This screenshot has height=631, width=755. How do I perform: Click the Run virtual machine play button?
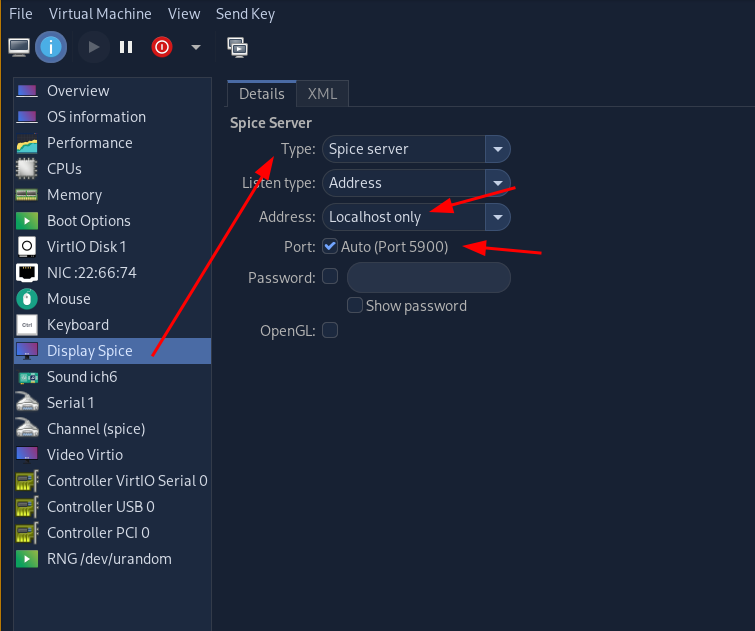pos(93,47)
